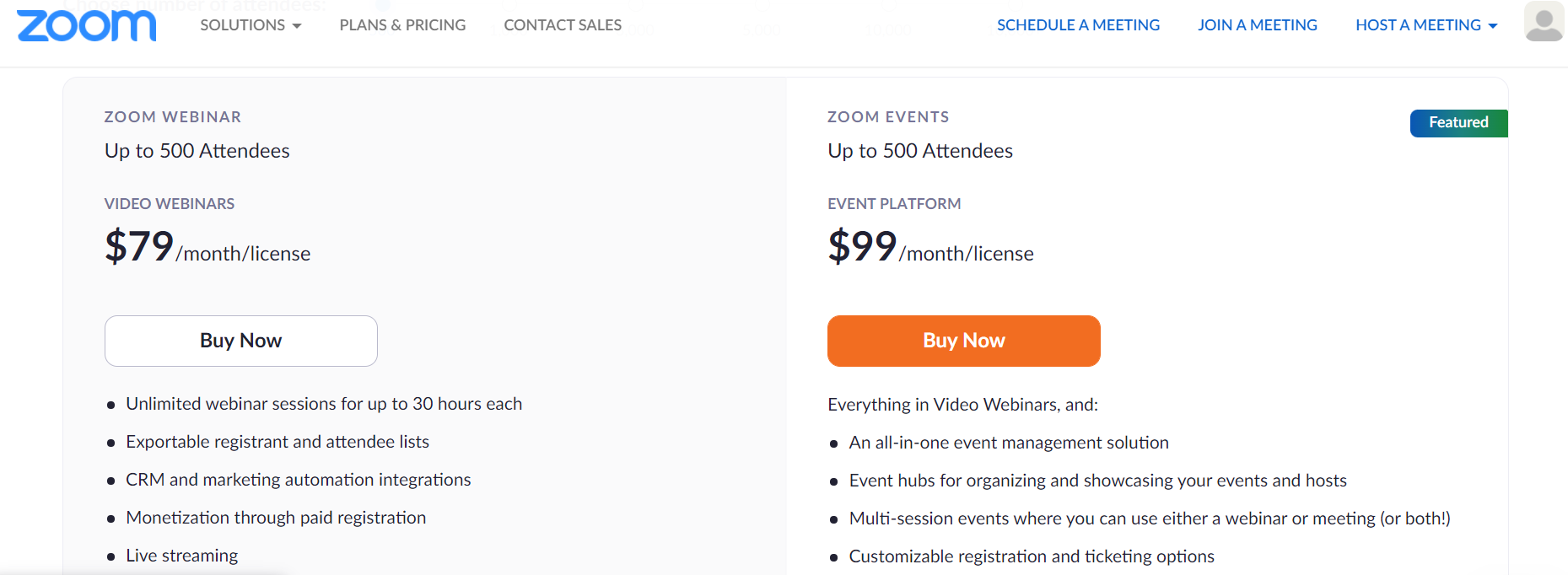This screenshot has height=575, width=1568.
Task: Click JOIN A MEETING
Action: click(1257, 25)
